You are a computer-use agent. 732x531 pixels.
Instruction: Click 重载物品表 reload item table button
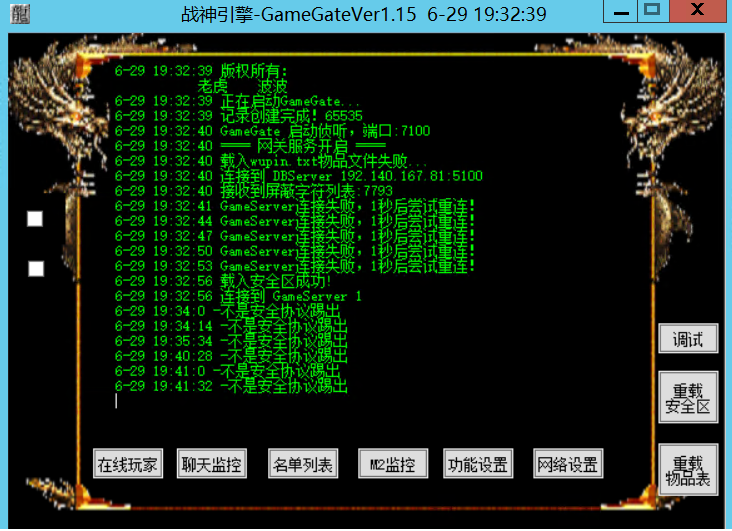click(688, 470)
